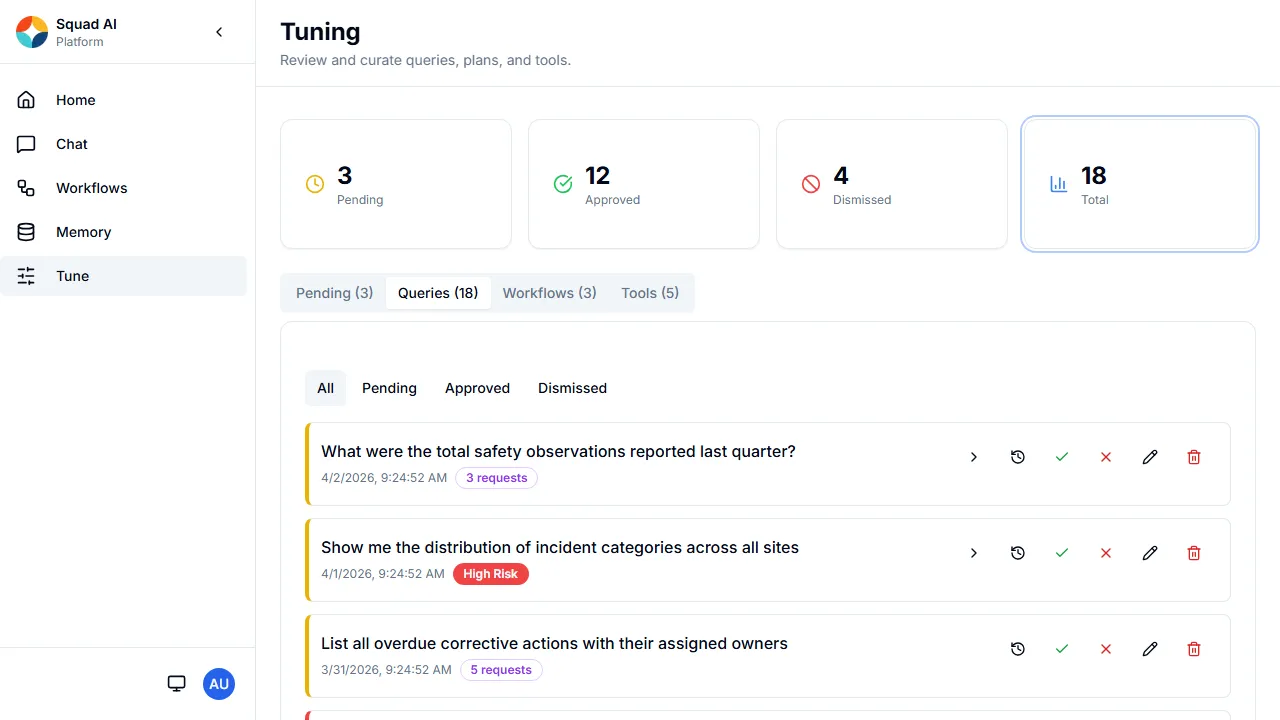Filter queries by Approved
Image resolution: width=1280 pixels, height=720 pixels.
477,388
